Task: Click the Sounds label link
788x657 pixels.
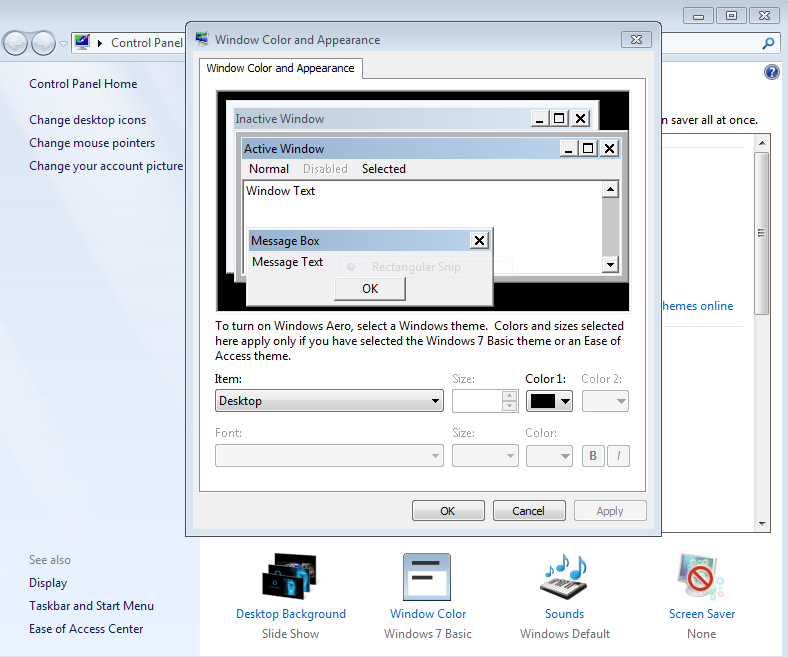Action: tap(564, 614)
